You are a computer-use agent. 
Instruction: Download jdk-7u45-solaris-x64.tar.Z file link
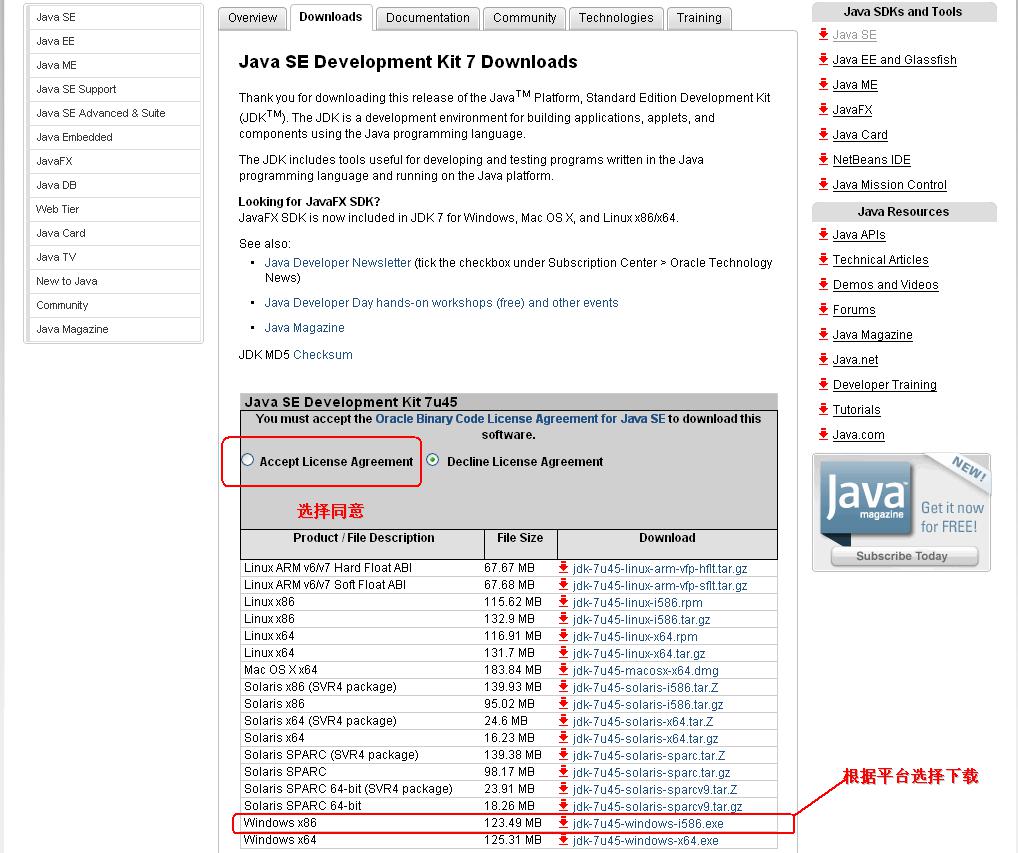(643, 722)
